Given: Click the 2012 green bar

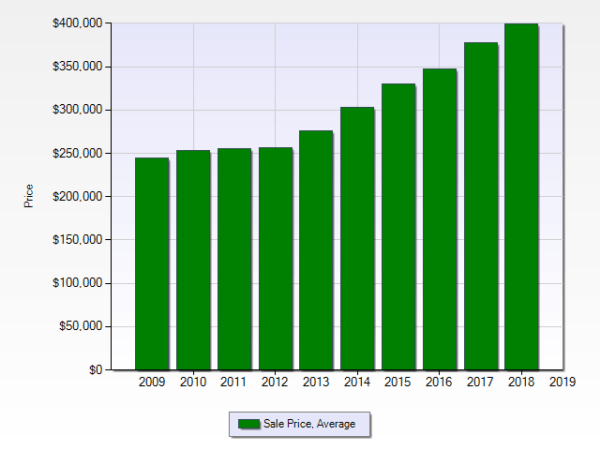Looking at the screenshot, I should click(276, 259).
